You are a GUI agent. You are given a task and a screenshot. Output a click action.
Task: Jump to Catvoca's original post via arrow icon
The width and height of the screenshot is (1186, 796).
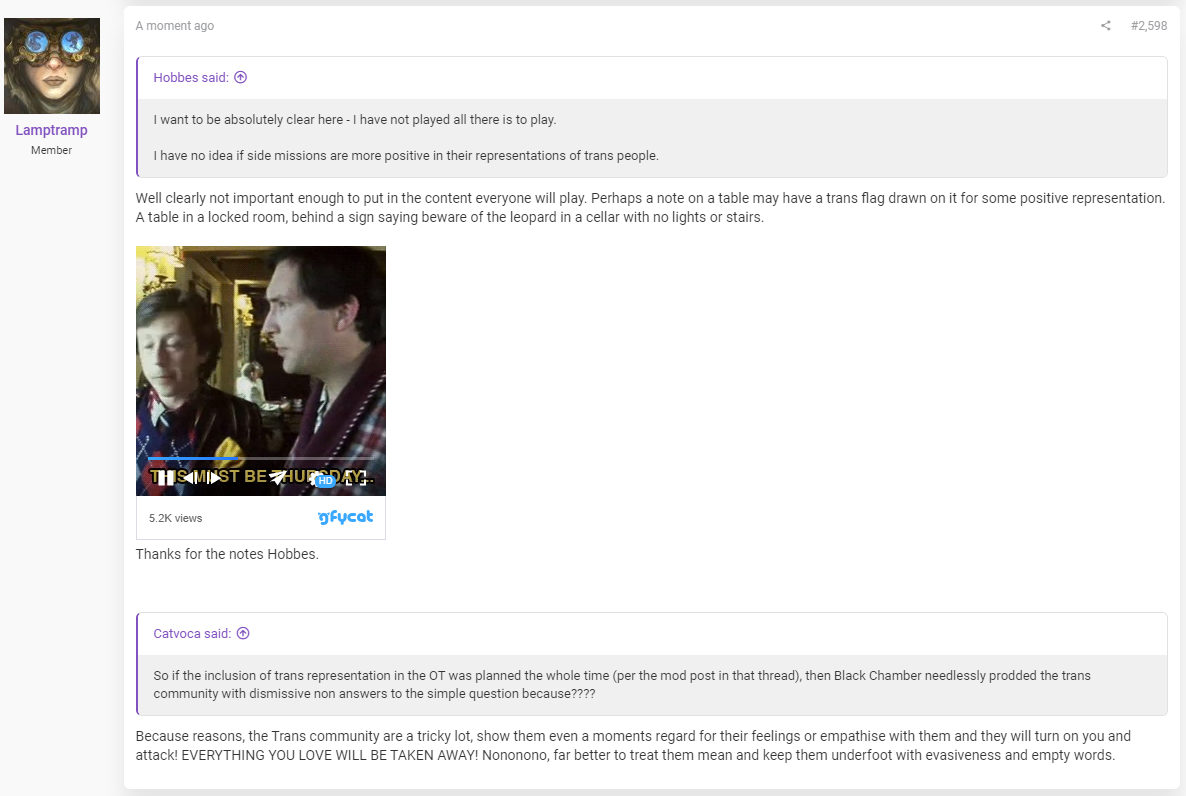click(243, 633)
